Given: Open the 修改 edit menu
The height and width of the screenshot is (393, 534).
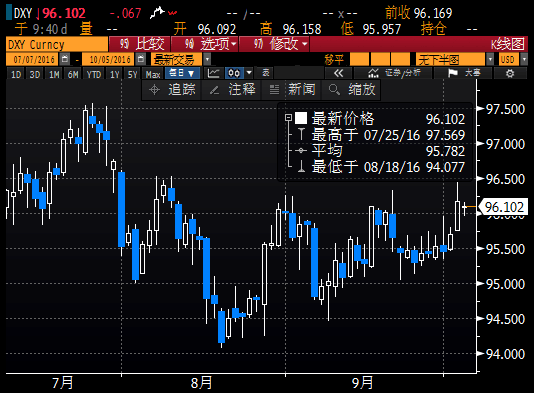Looking at the screenshot, I should click(274, 44).
